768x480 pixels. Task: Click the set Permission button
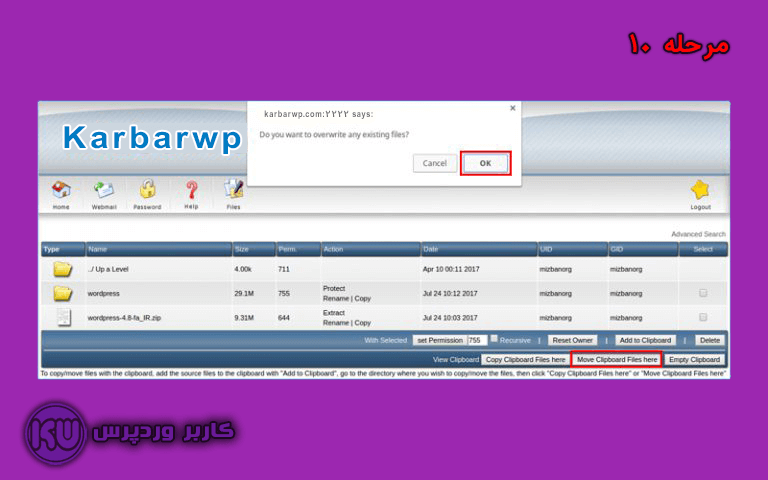(439, 340)
